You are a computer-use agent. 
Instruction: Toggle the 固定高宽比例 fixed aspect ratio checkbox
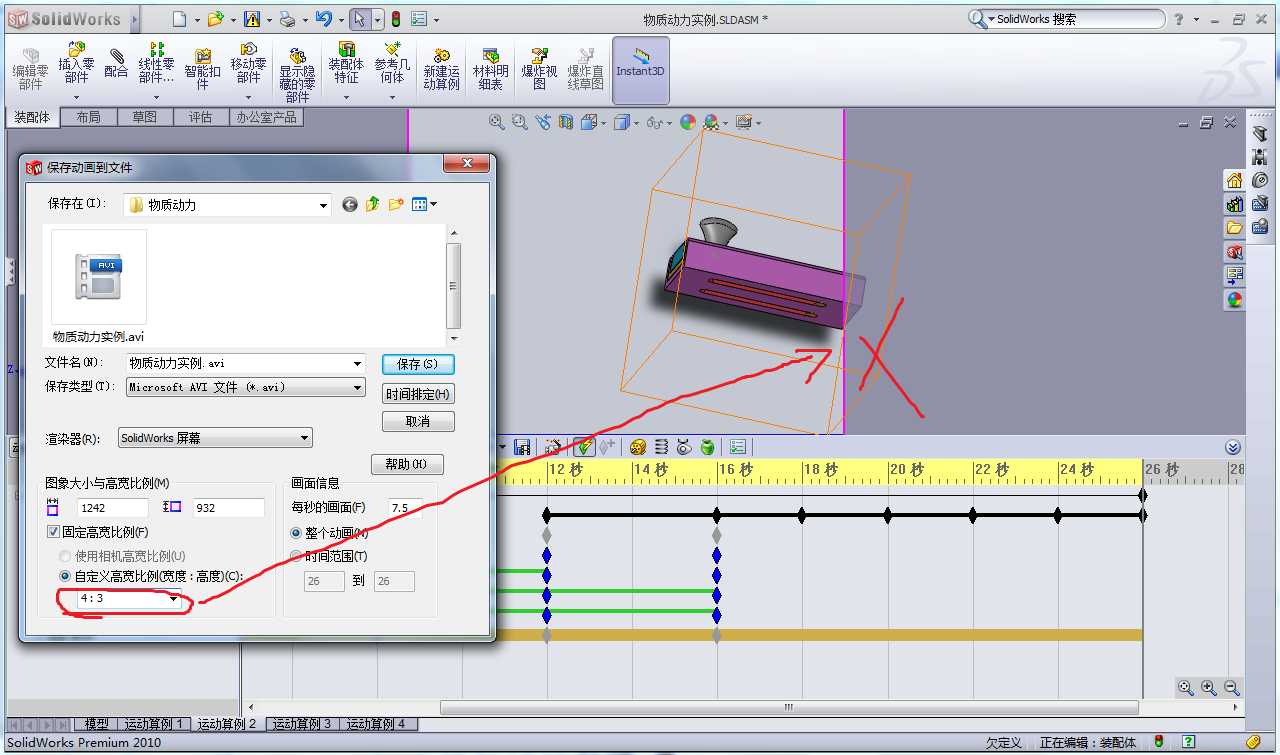(54, 532)
